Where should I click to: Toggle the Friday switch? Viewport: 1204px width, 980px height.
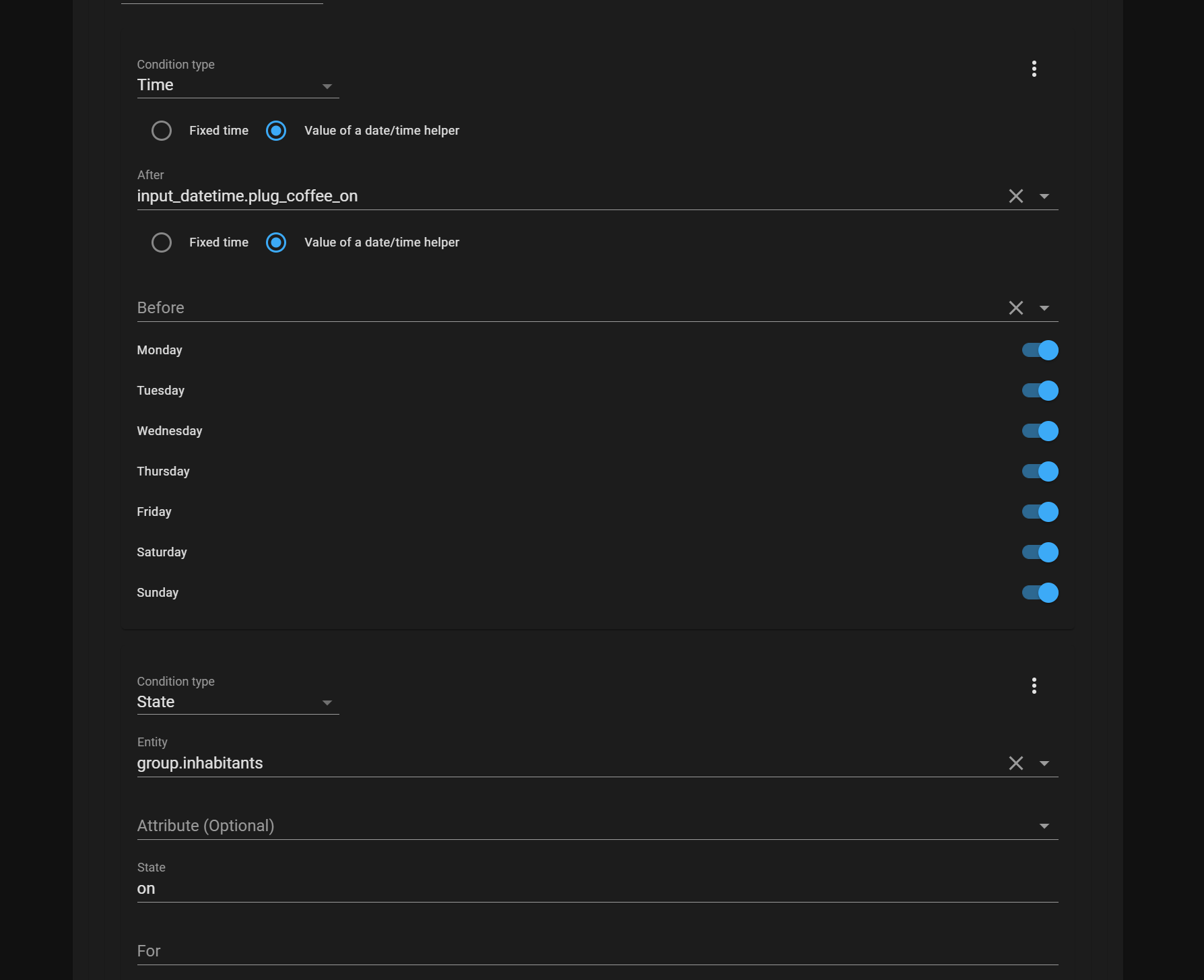pyautogui.click(x=1040, y=512)
